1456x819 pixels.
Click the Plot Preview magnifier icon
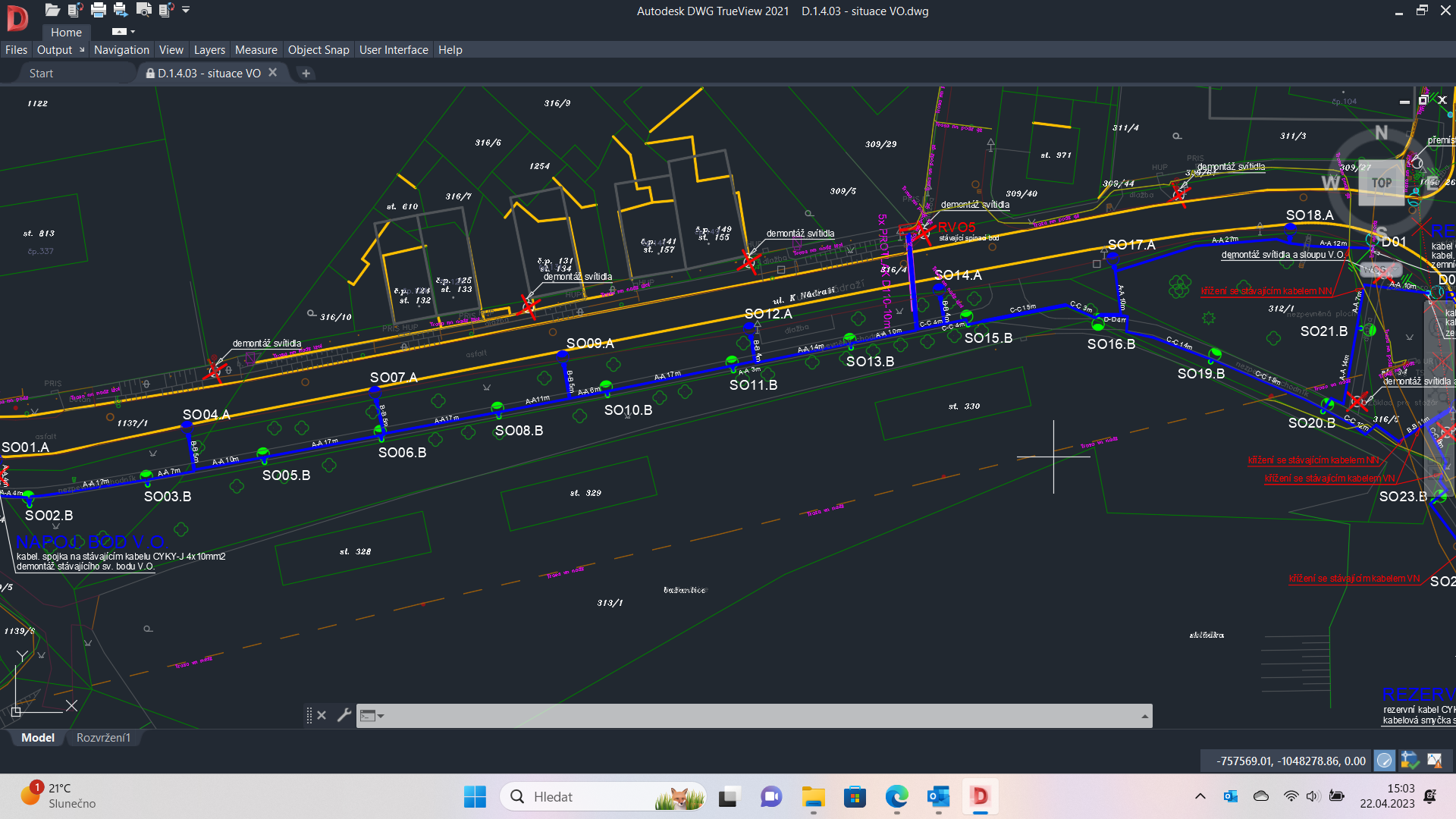click(x=143, y=10)
